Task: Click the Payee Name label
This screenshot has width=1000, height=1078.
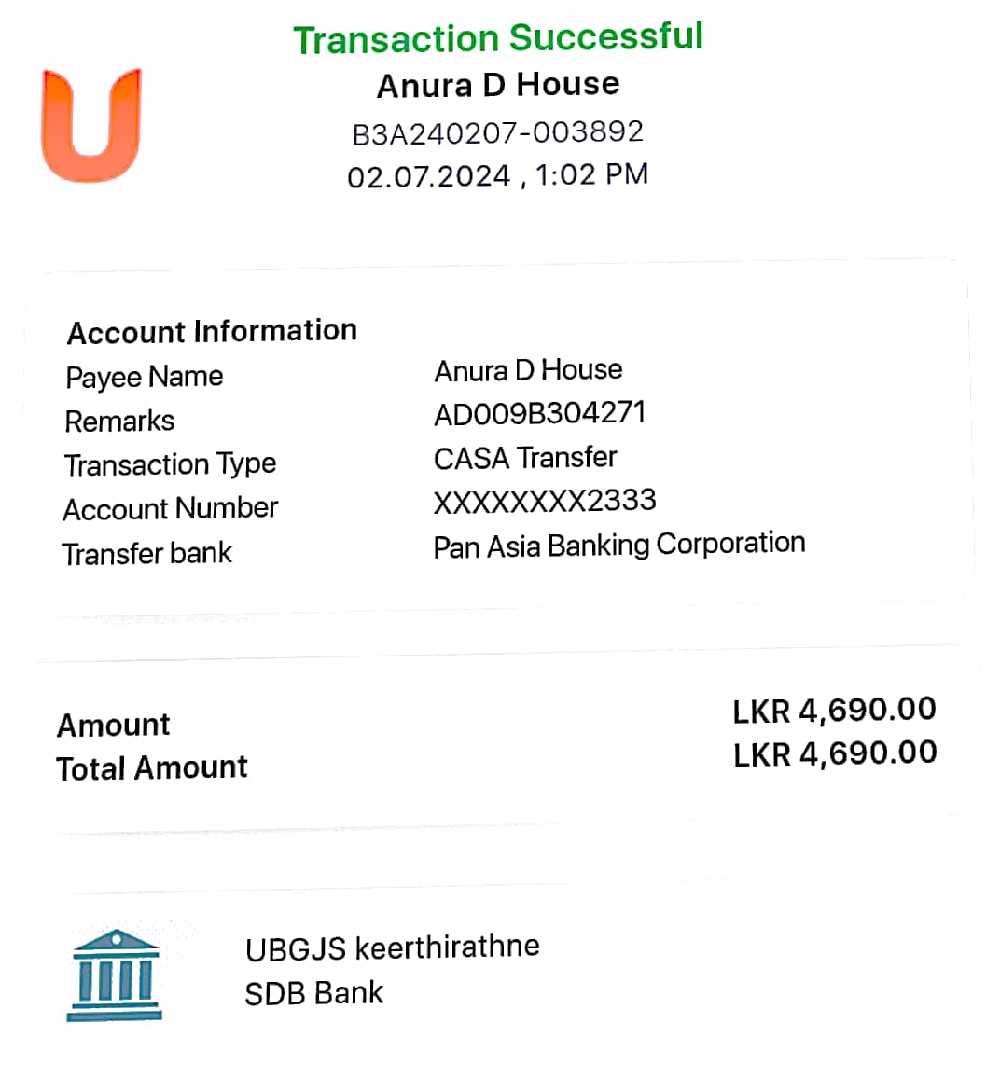Action: tap(144, 377)
